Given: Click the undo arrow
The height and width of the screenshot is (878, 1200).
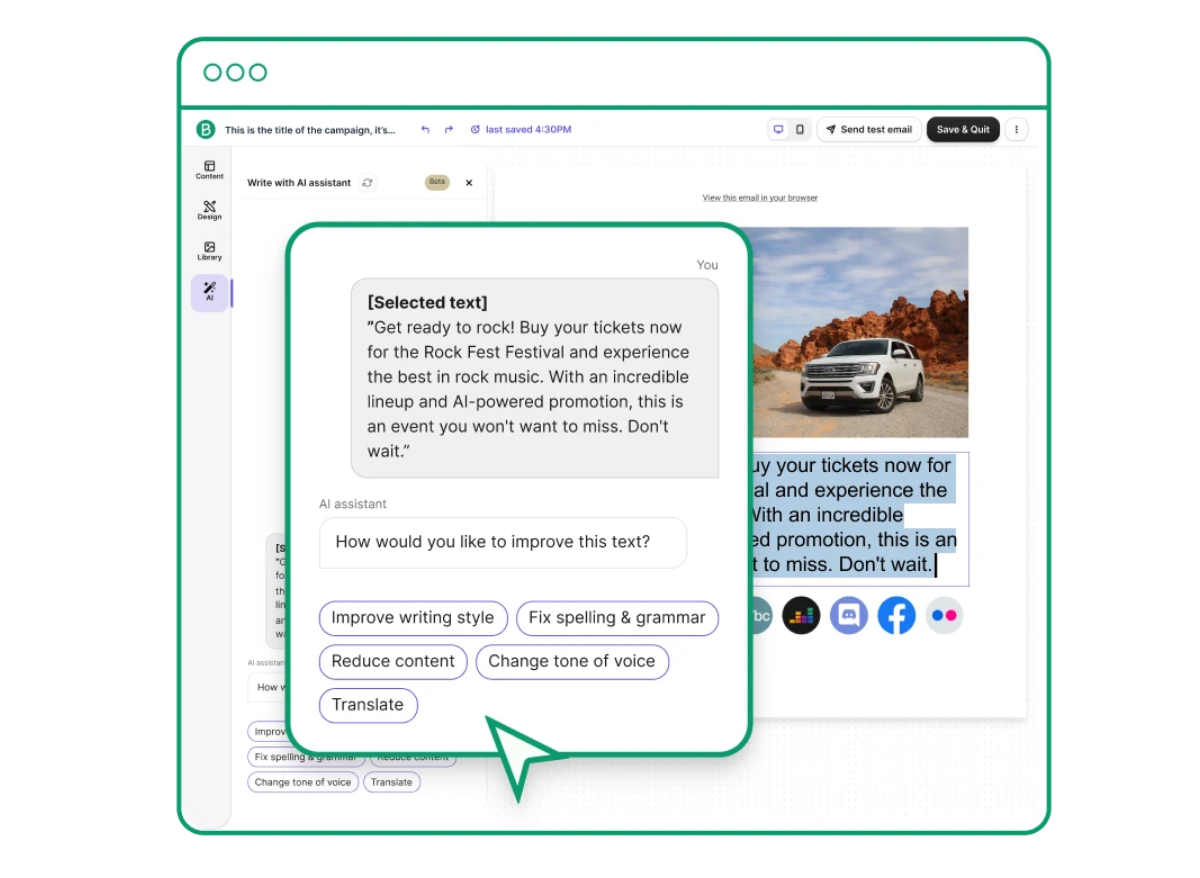Looking at the screenshot, I should tap(424, 129).
